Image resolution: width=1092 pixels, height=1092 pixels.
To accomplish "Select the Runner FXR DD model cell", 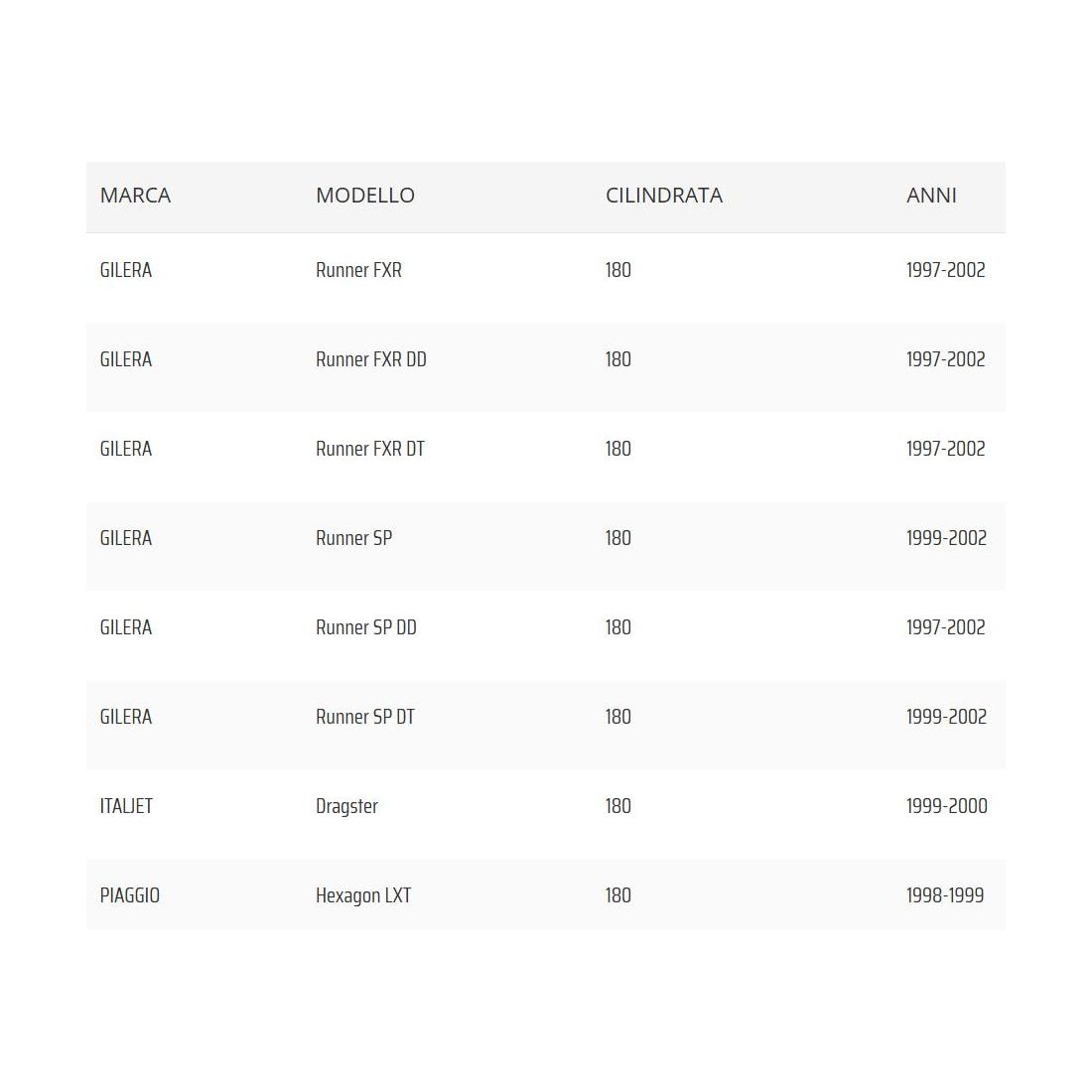I will click(x=370, y=359).
